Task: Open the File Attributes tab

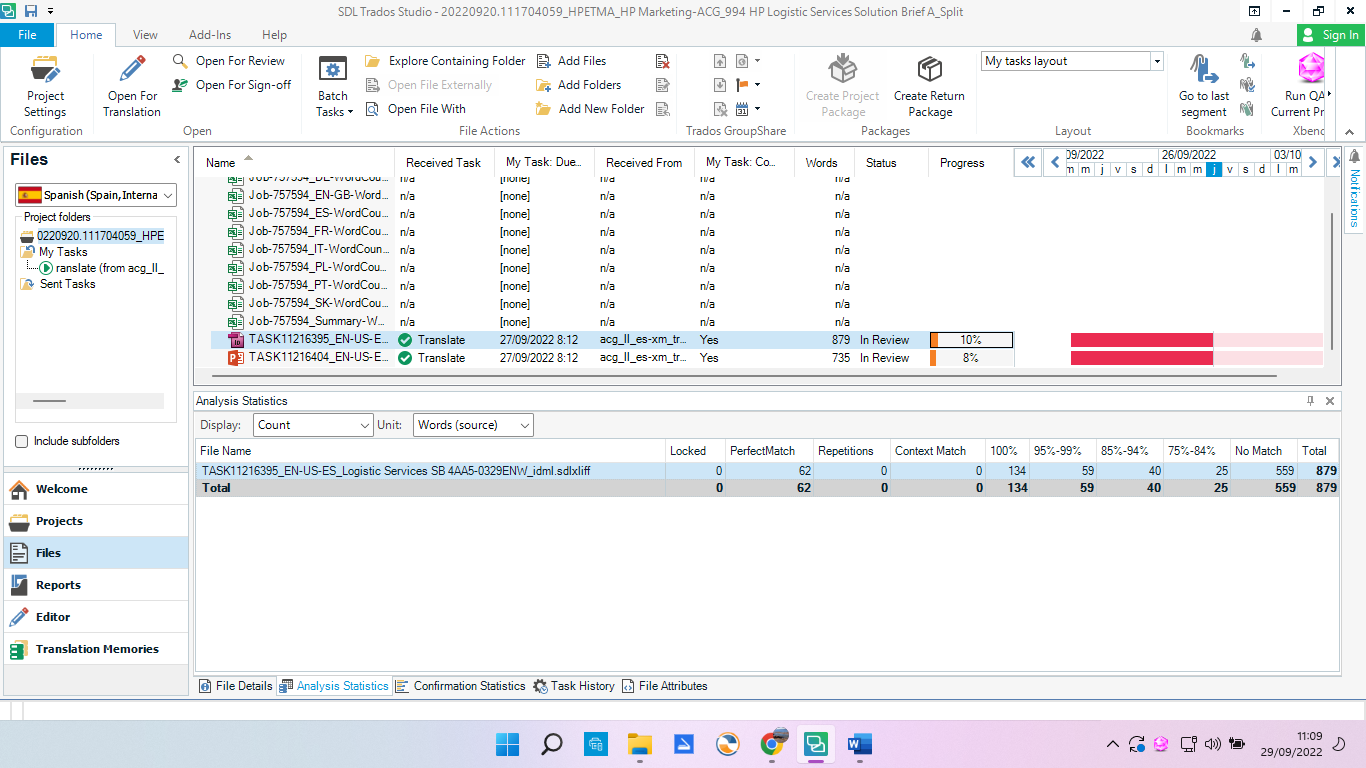Action: tap(664, 686)
